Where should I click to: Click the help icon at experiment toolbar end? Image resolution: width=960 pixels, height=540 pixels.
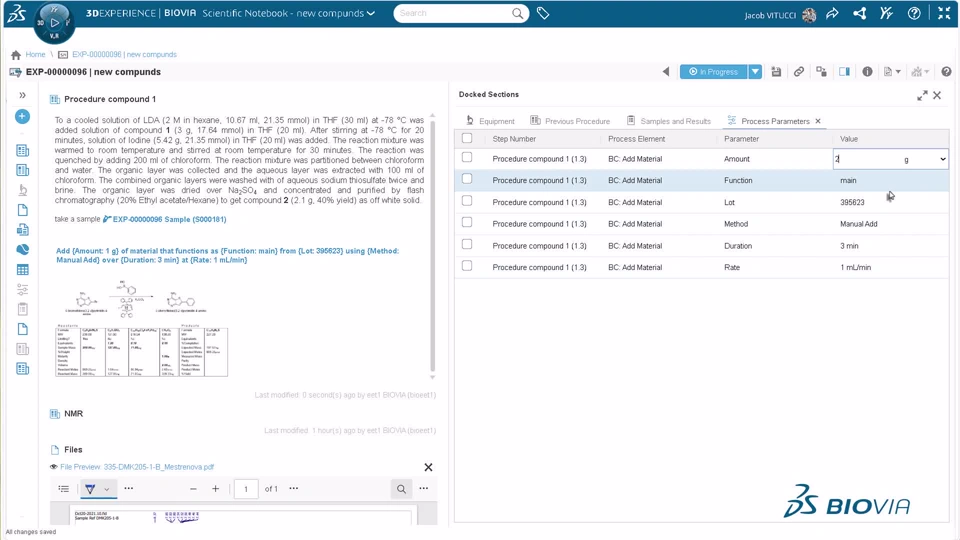(947, 72)
